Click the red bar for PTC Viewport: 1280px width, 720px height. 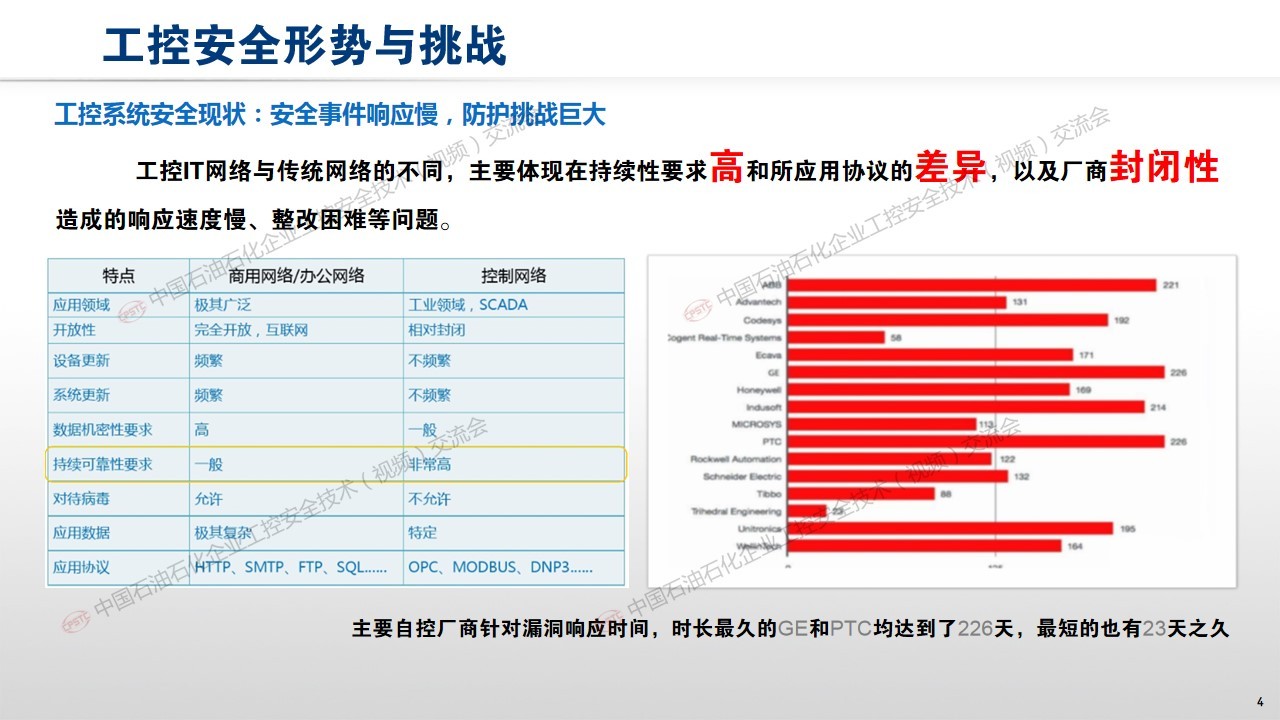(x=976, y=441)
